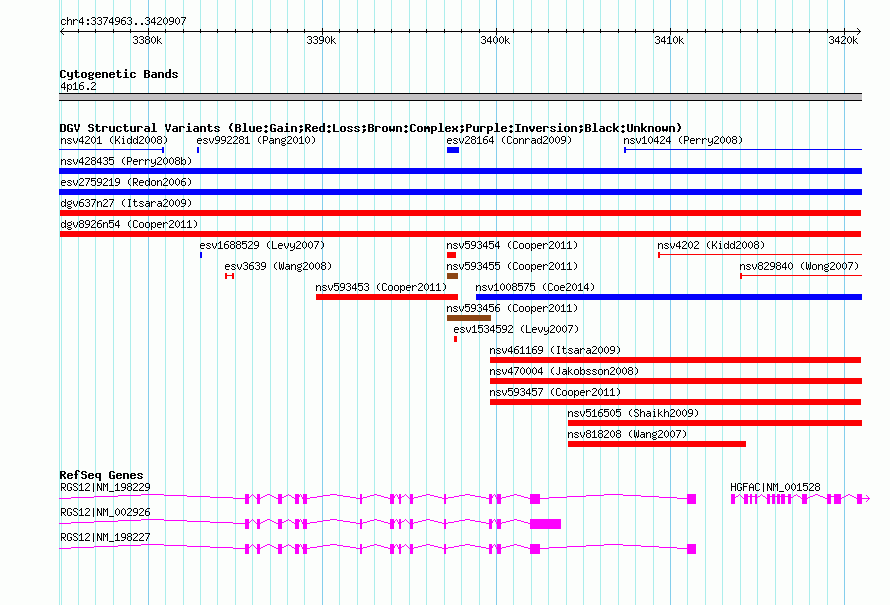Click the RGS12|NM_198229 gene label
890x605 pixels.
(x=106, y=487)
